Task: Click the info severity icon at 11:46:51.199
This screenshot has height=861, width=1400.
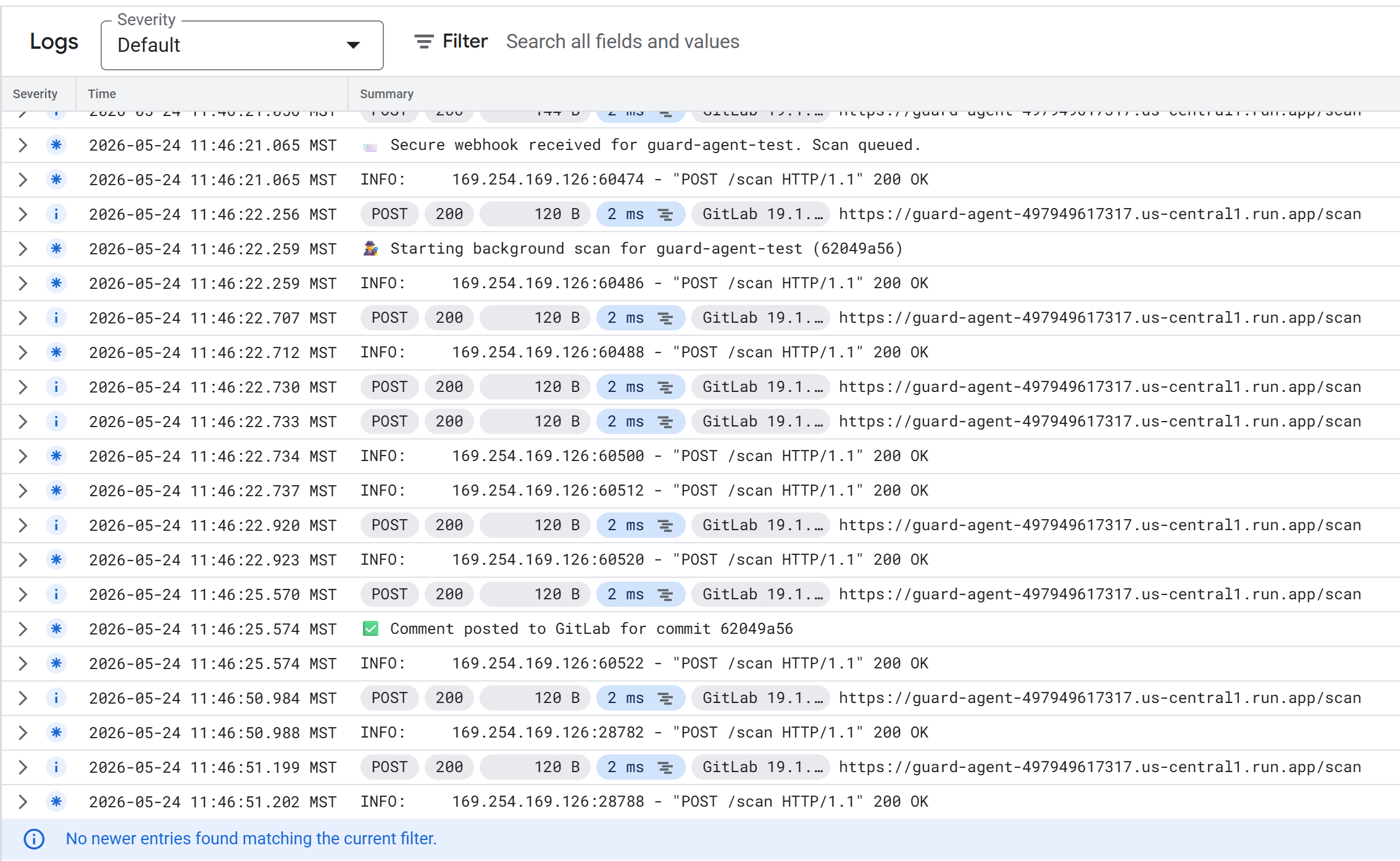Action: 56,767
